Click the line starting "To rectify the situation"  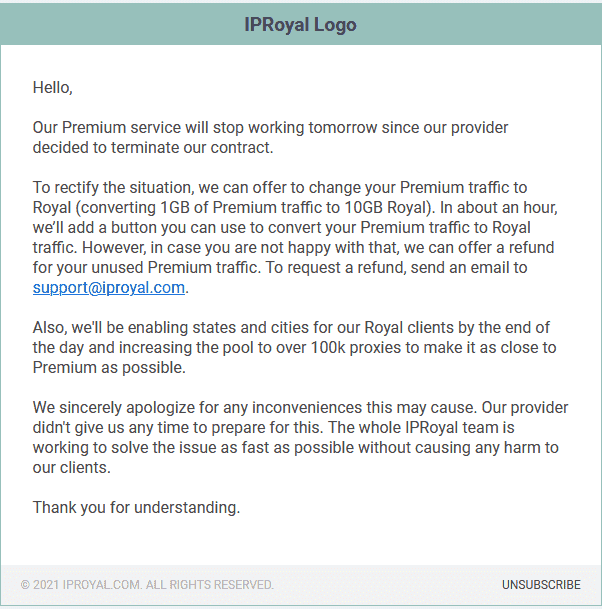pos(280,188)
